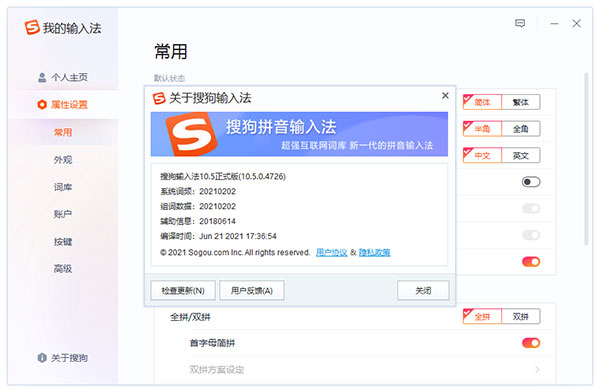Click the hexagon icon beside 属性设置
The width and height of the screenshot is (600, 389).
click(x=42, y=104)
